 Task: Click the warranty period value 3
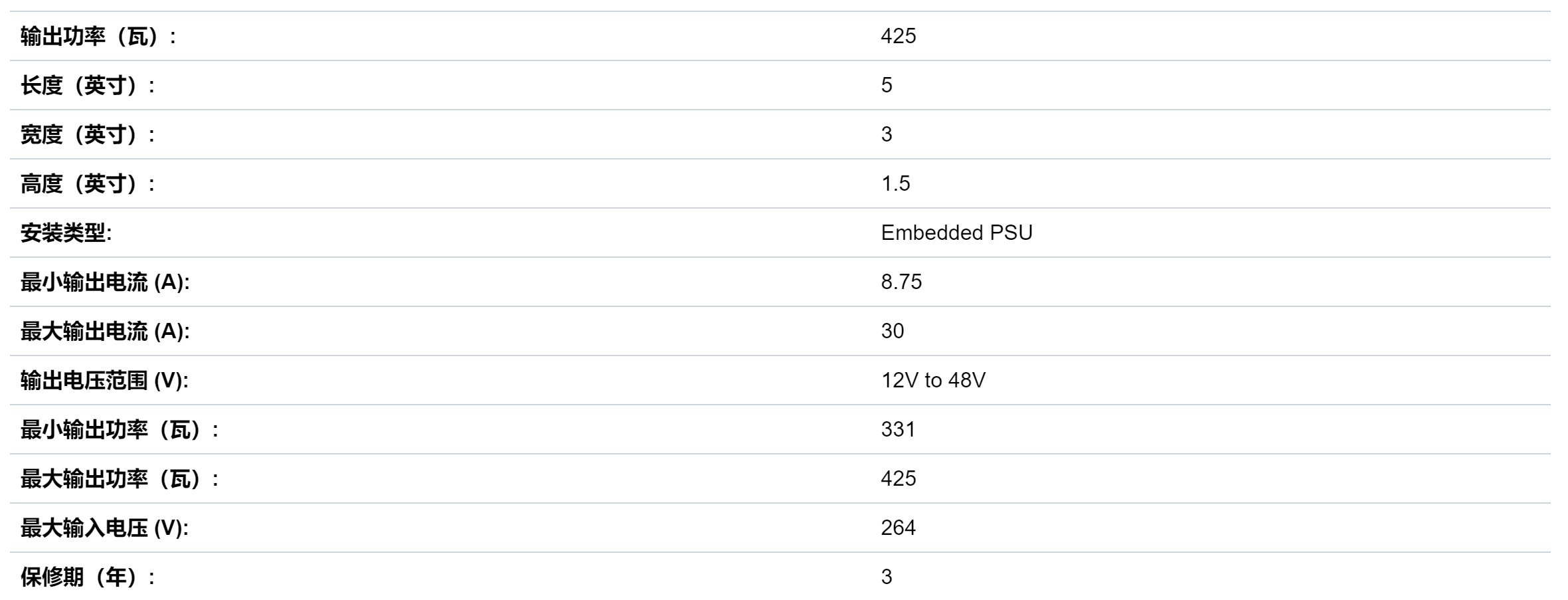tap(887, 577)
